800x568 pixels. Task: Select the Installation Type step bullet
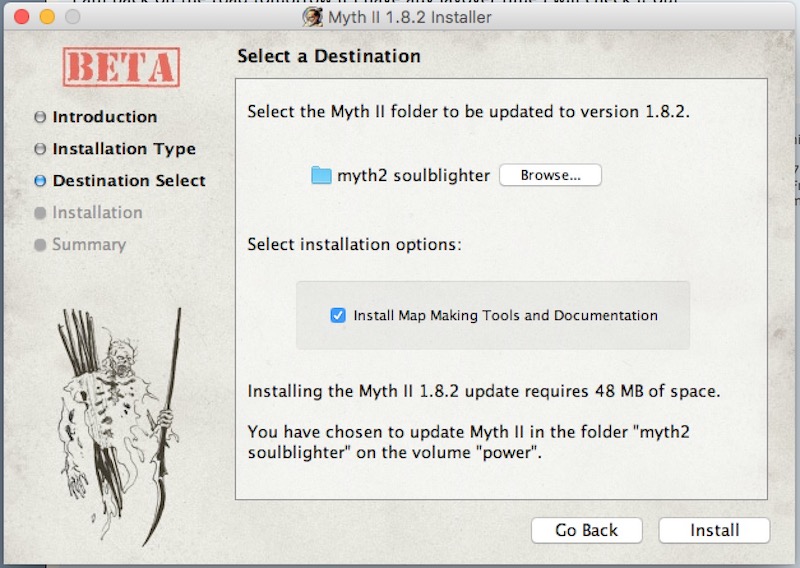pos(40,149)
